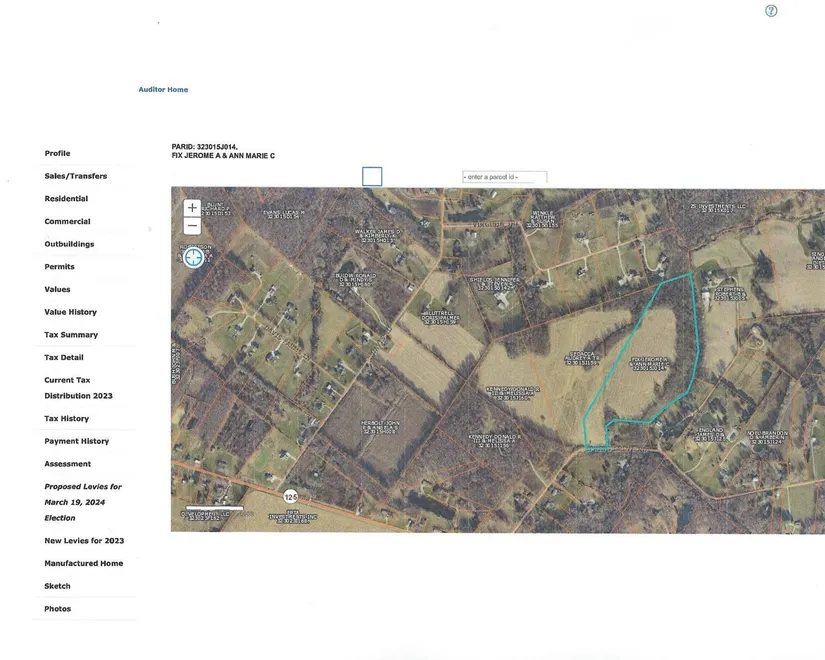
Task: Open Proposed Levies for March 19, 2024 Election
Action: point(82,502)
